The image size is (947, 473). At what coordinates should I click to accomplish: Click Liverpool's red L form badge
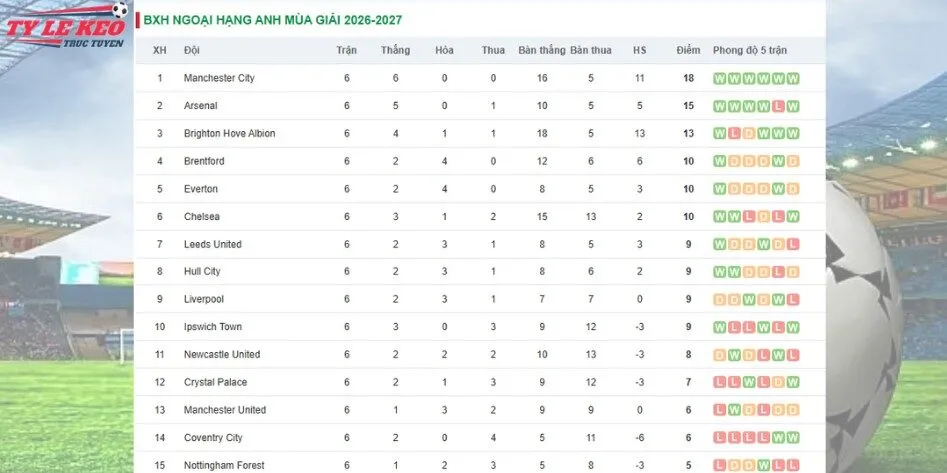(x=793, y=300)
